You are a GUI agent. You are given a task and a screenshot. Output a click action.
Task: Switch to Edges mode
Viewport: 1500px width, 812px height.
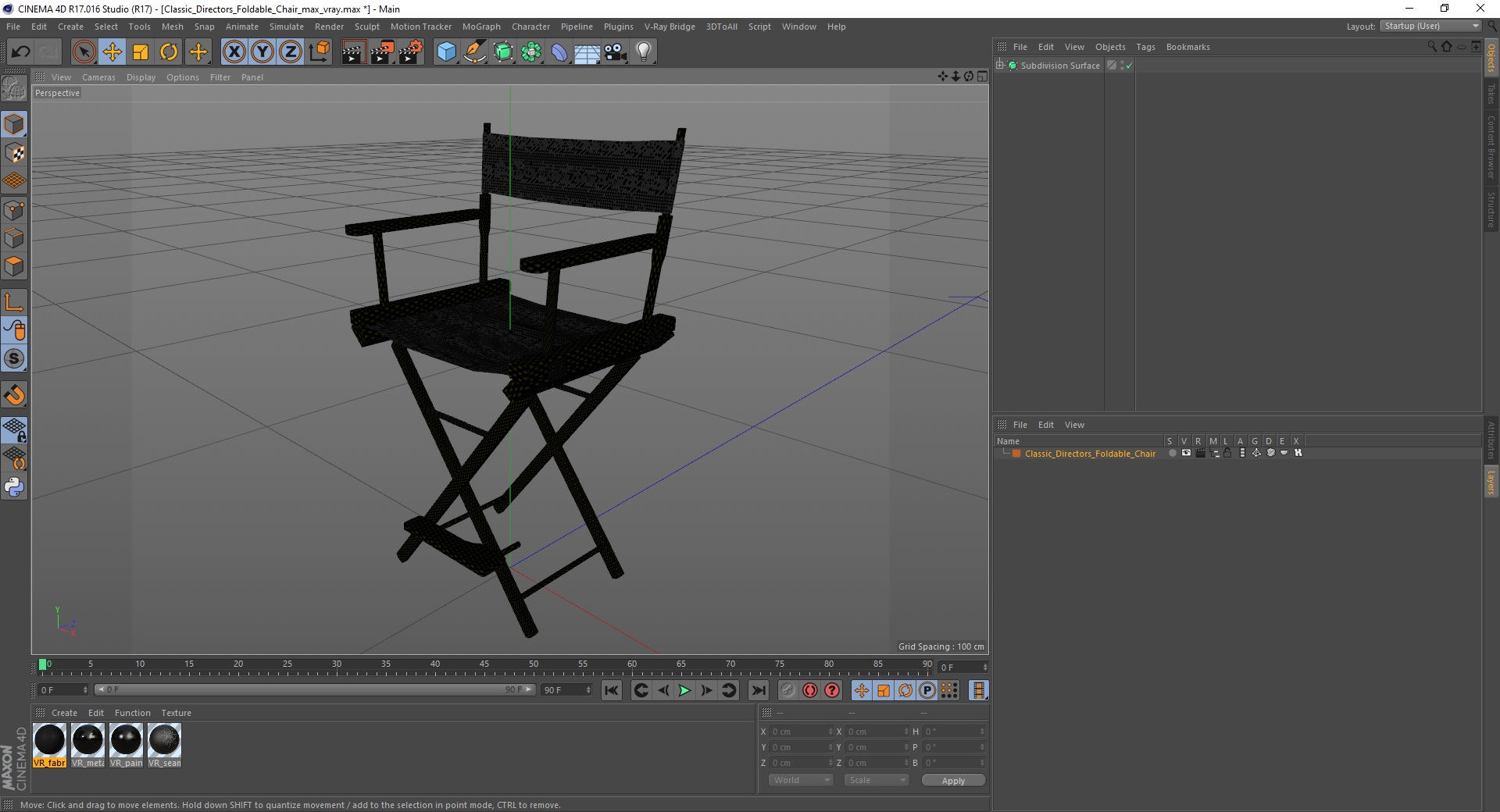click(x=14, y=237)
